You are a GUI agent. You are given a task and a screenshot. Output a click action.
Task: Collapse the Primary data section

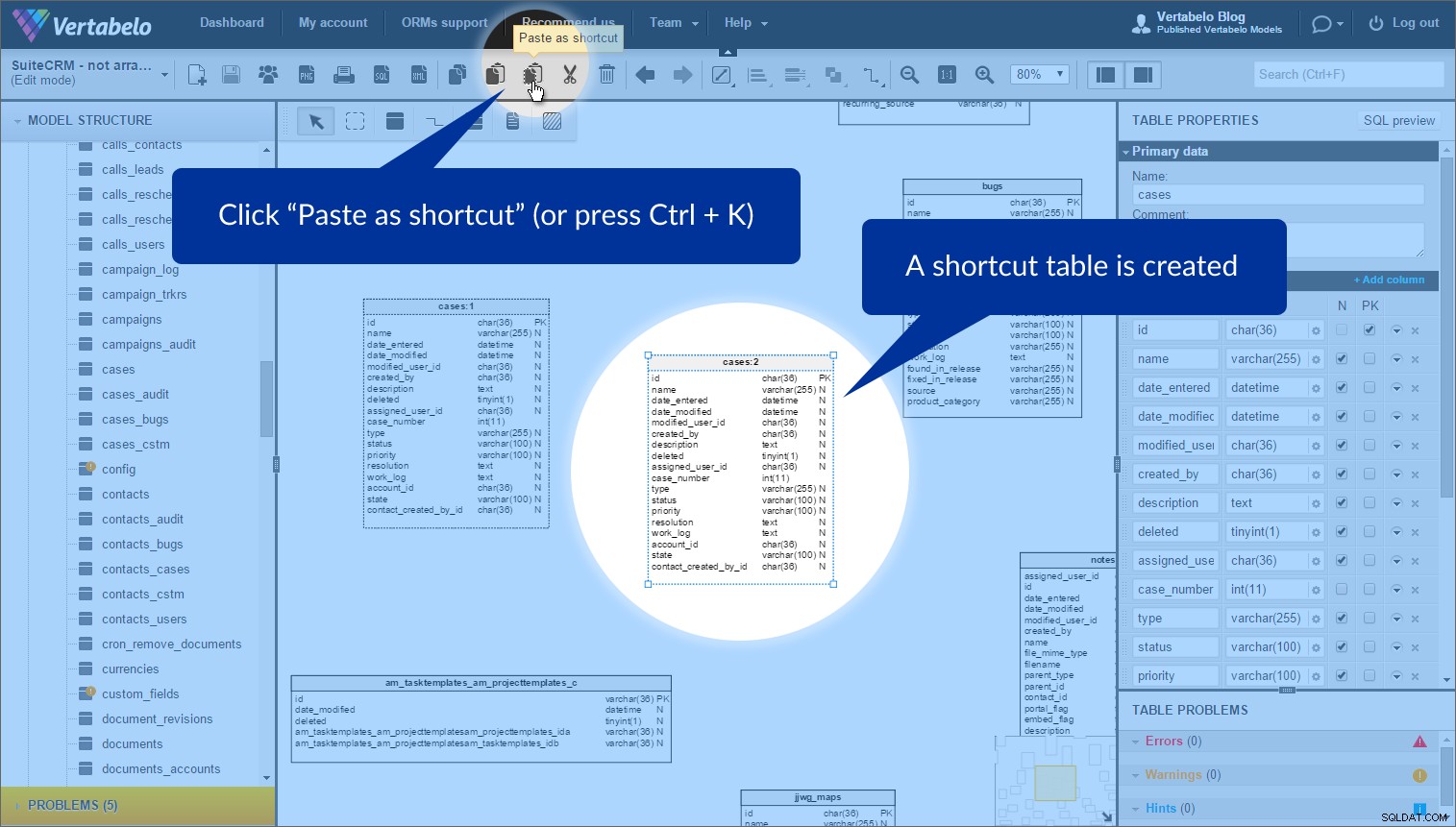[1125, 152]
